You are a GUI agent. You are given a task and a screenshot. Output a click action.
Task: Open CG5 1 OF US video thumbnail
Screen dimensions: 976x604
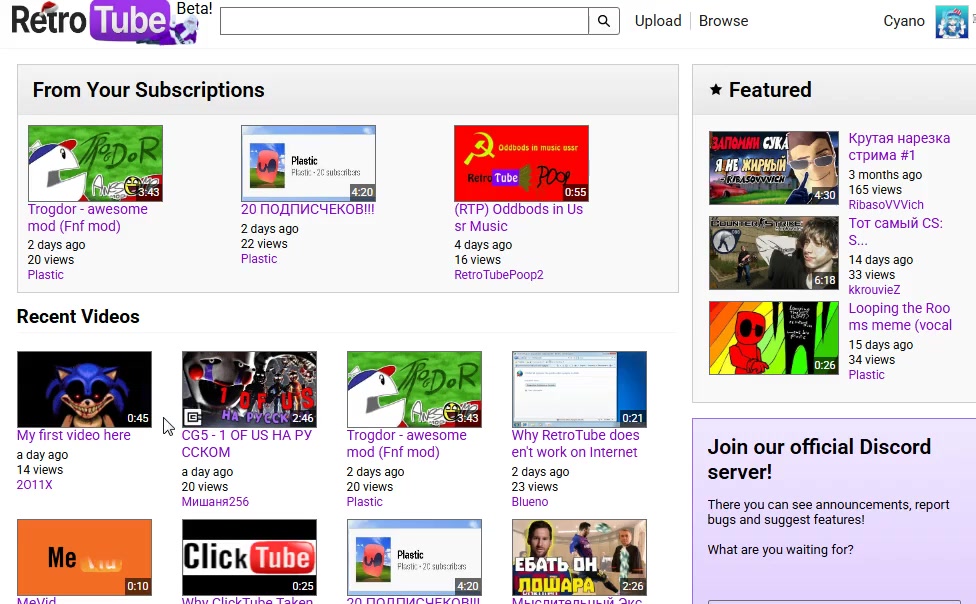coord(249,389)
